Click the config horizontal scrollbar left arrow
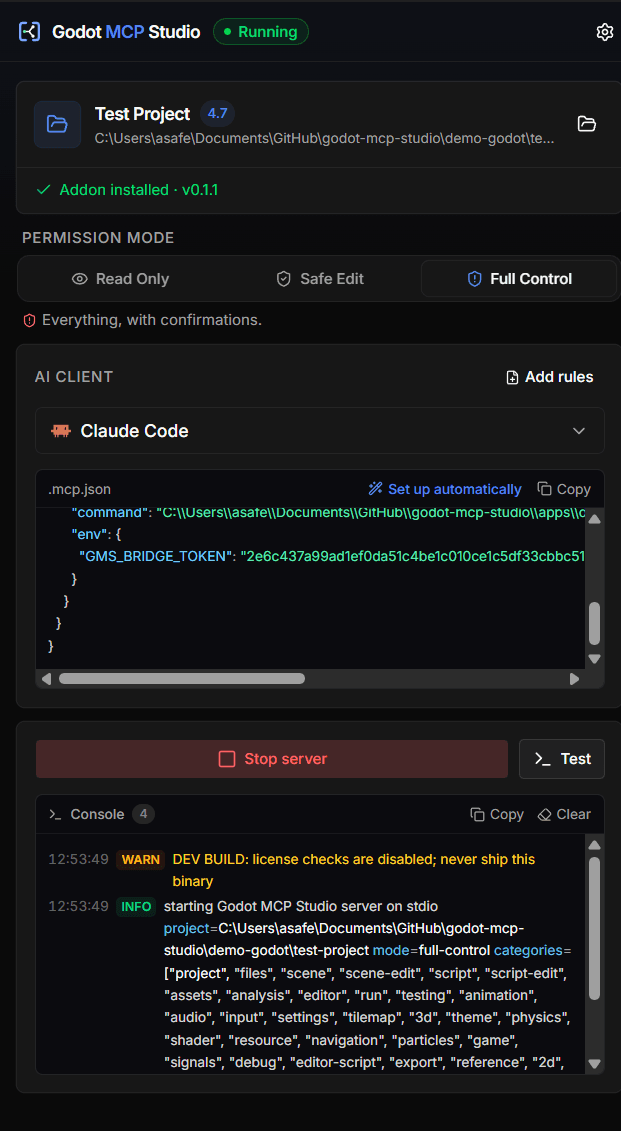 tap(46, 679)
